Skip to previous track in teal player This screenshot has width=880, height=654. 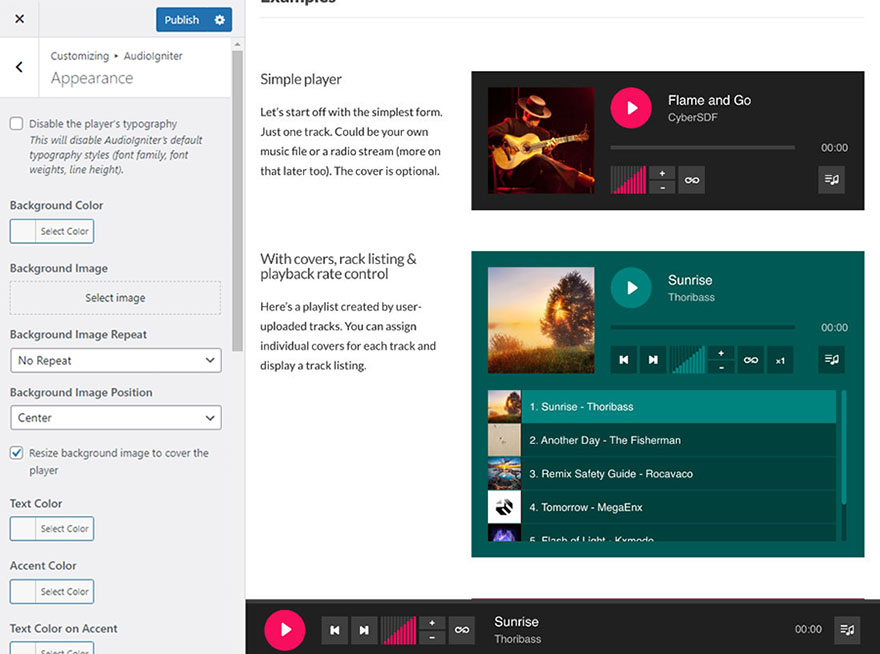(x=624, y=360)
